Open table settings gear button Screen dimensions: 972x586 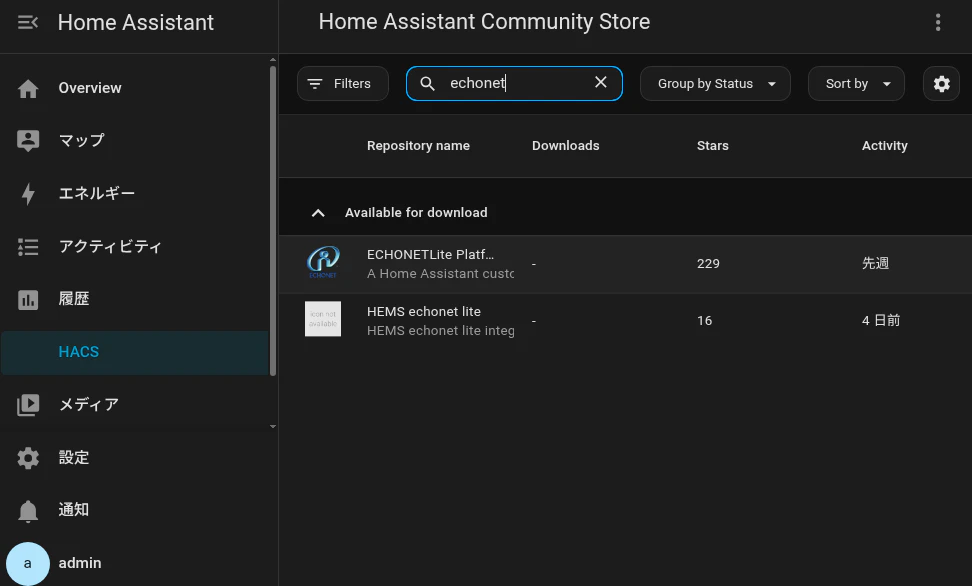pos(942,84)
